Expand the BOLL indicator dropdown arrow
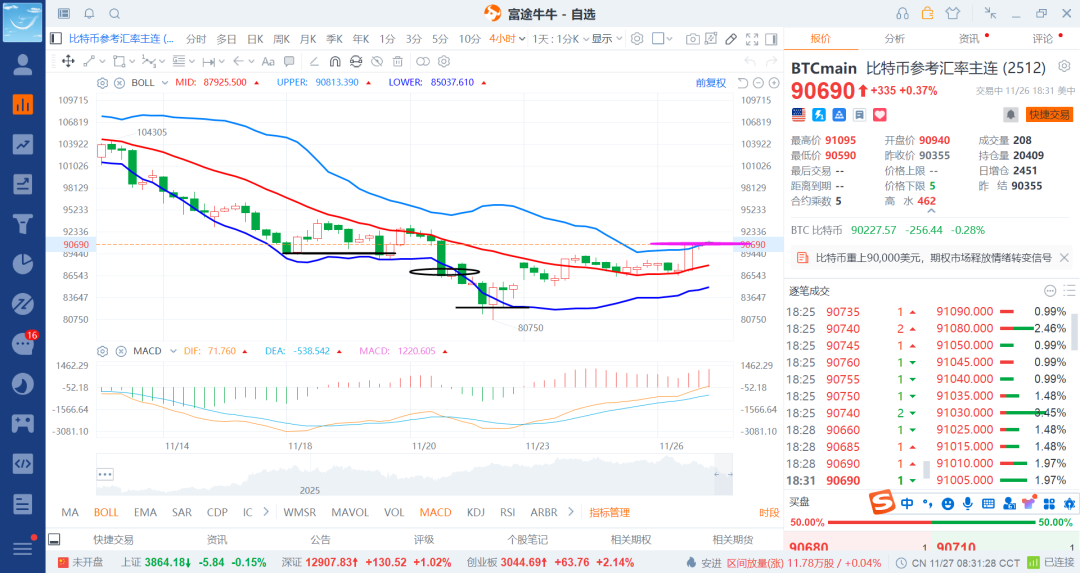Screen dimensions: 1080x573 click(165, 83)
